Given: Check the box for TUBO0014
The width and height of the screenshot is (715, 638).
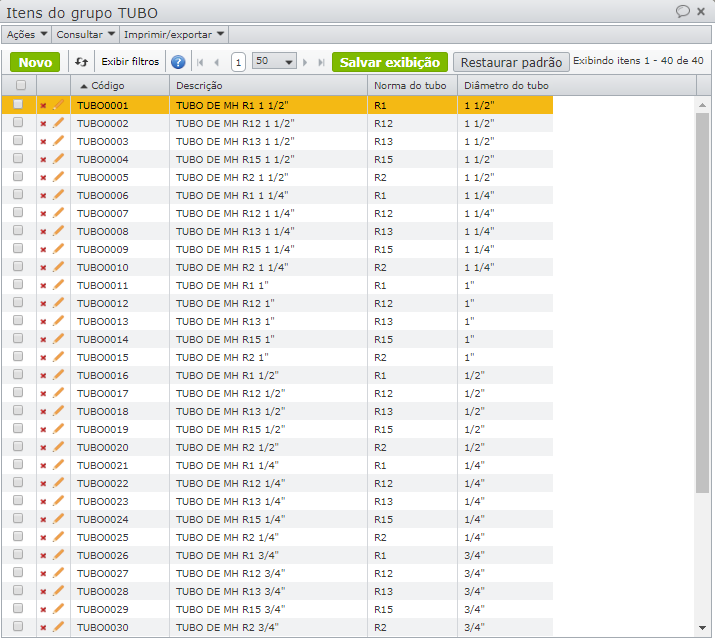Looking at the screenshot, I should [x=18, y=338].
